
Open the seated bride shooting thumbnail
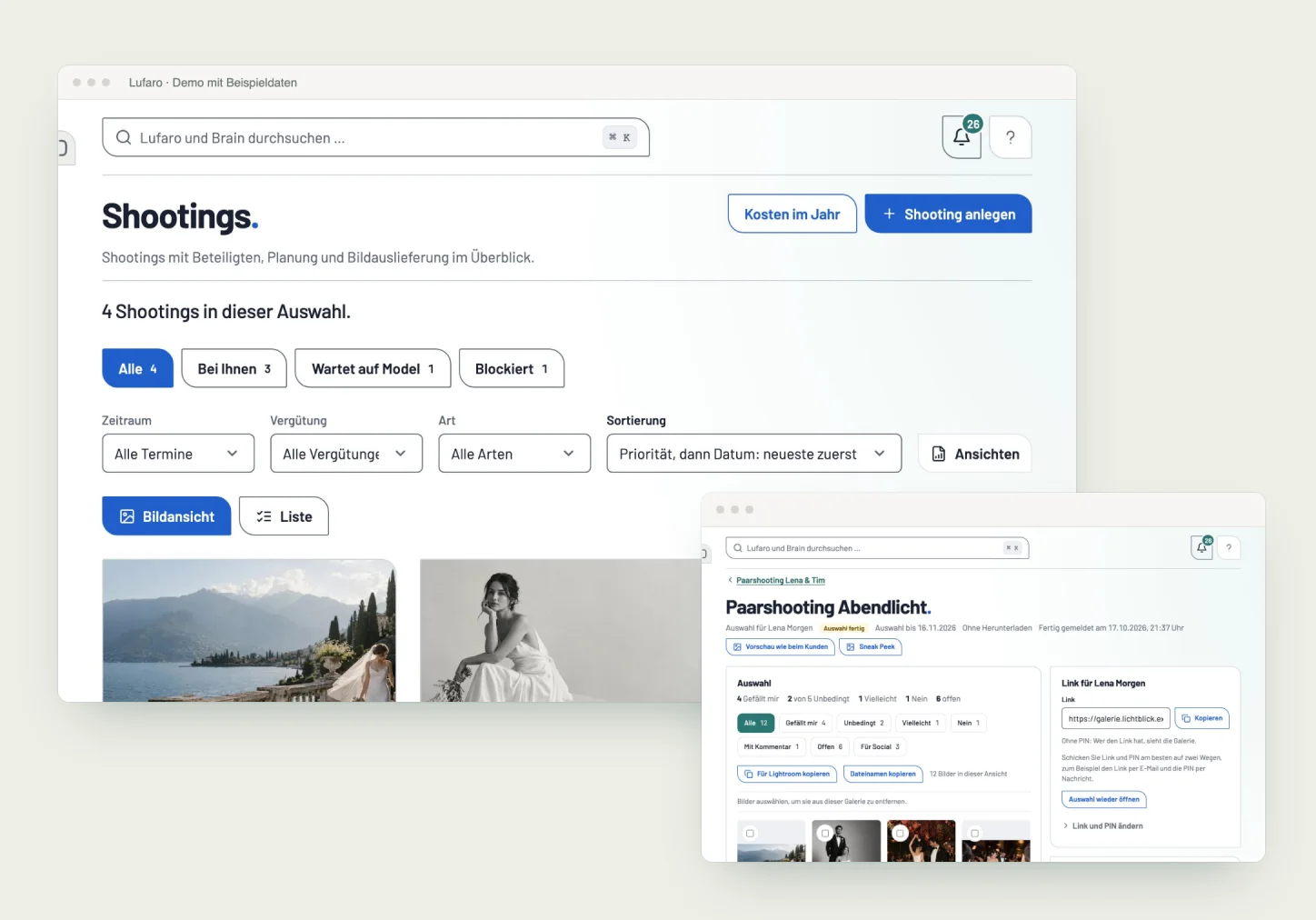561,630
